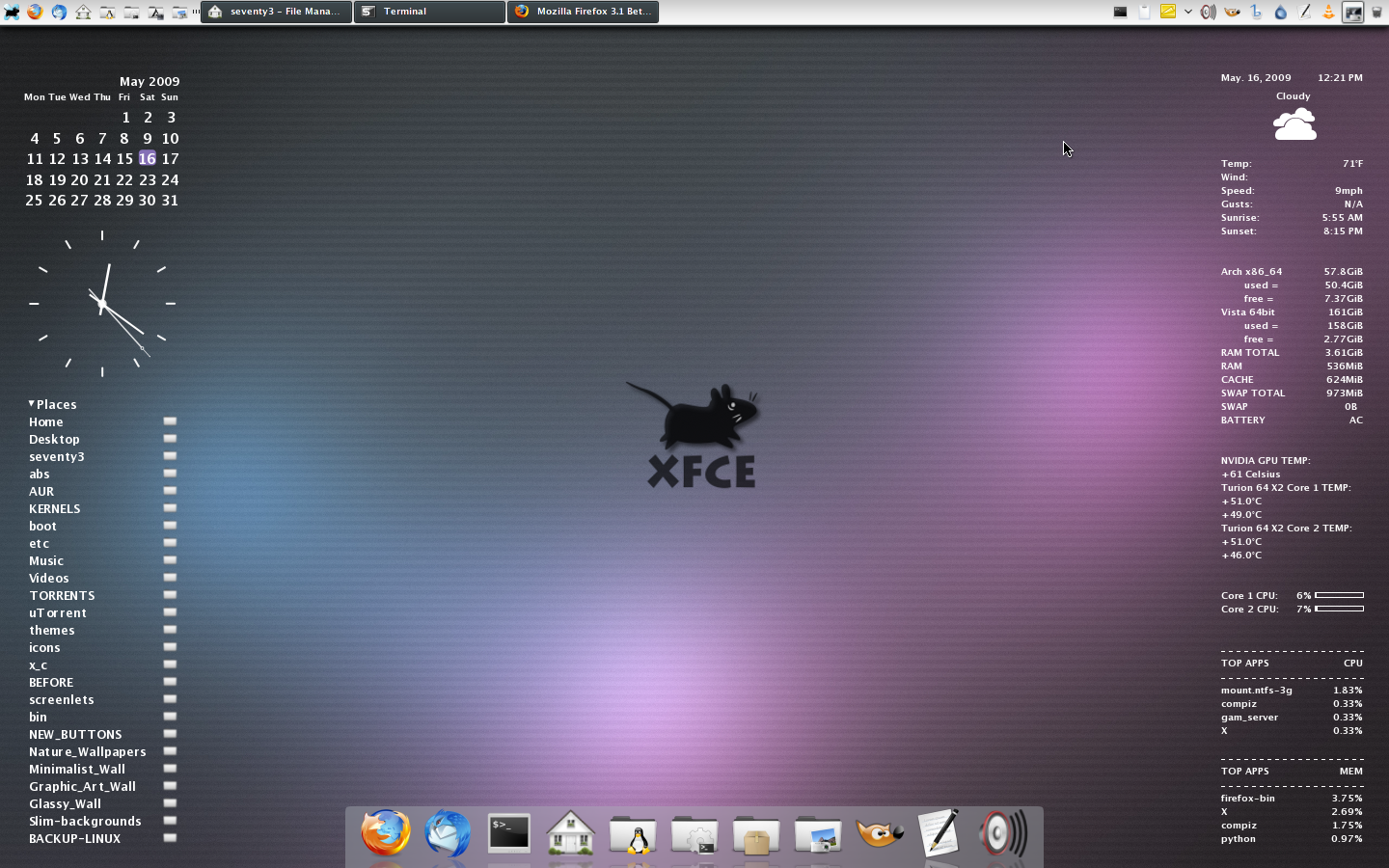Click the Deluge water drop icon in the top panel
1389x868 pixels.
(x=1281, y=12)
